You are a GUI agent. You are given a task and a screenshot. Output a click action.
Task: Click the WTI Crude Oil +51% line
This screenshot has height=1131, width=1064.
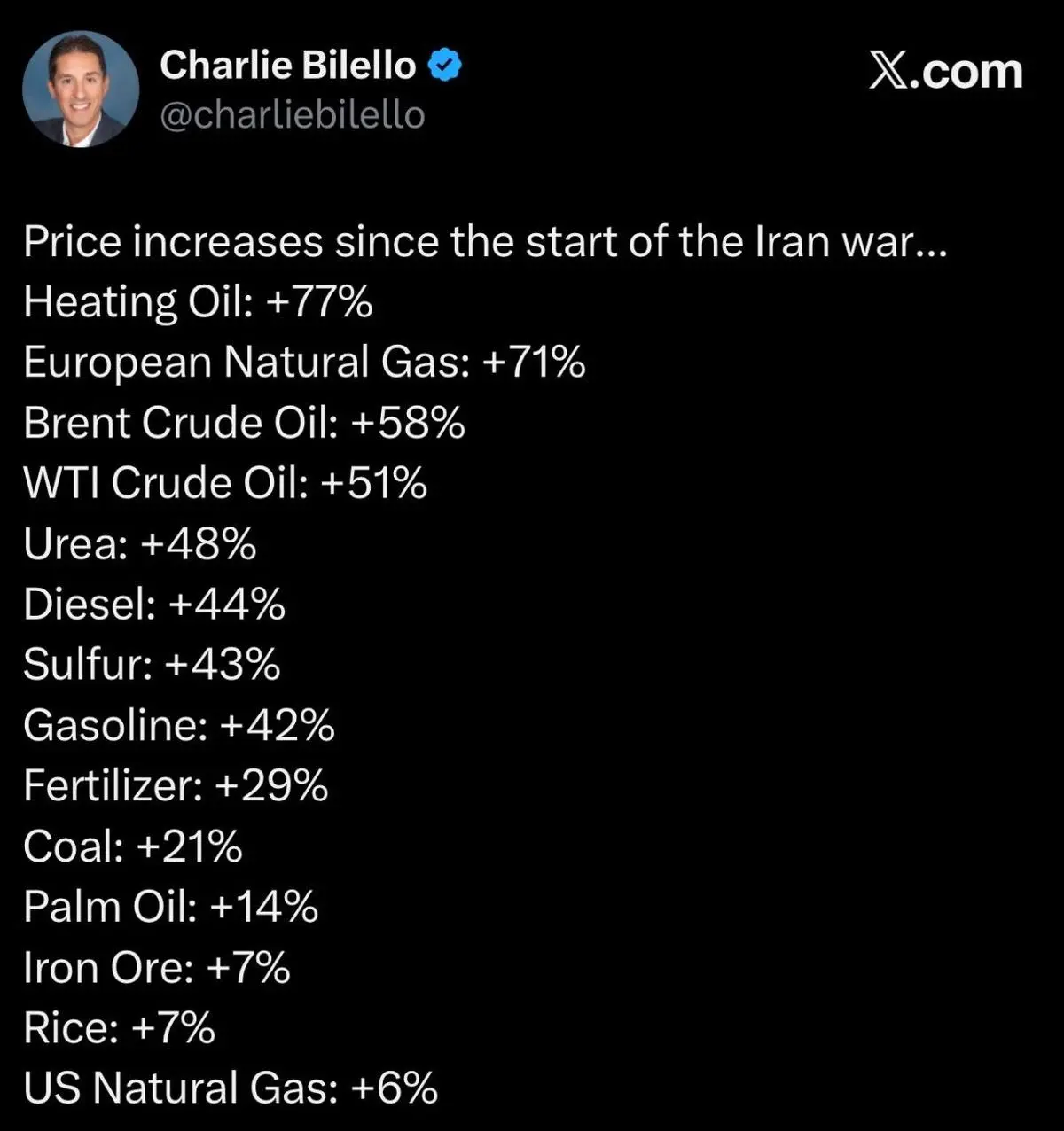click(225, 483)
